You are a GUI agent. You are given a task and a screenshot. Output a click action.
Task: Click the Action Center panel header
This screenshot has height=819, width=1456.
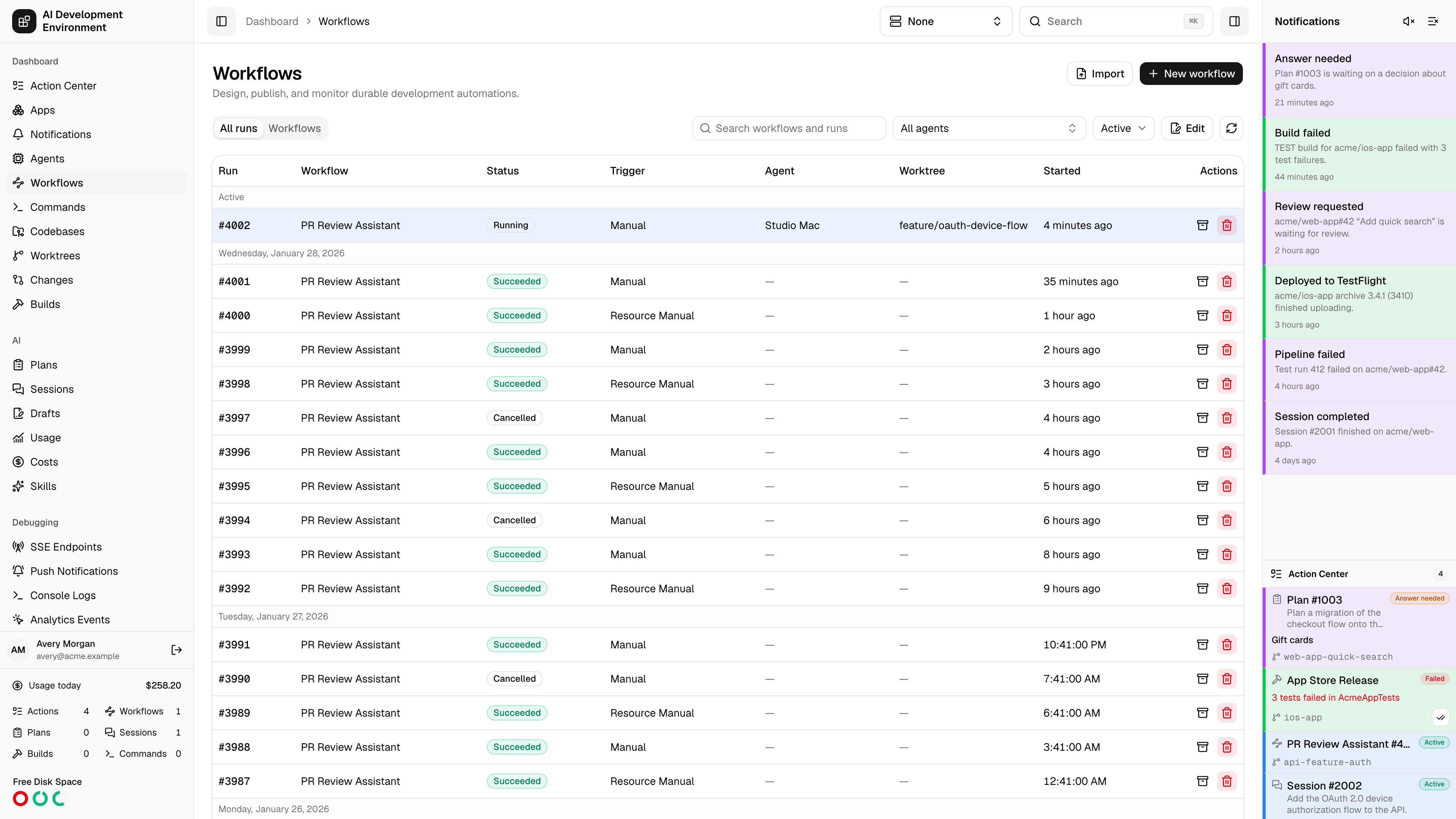(1359, 574)
